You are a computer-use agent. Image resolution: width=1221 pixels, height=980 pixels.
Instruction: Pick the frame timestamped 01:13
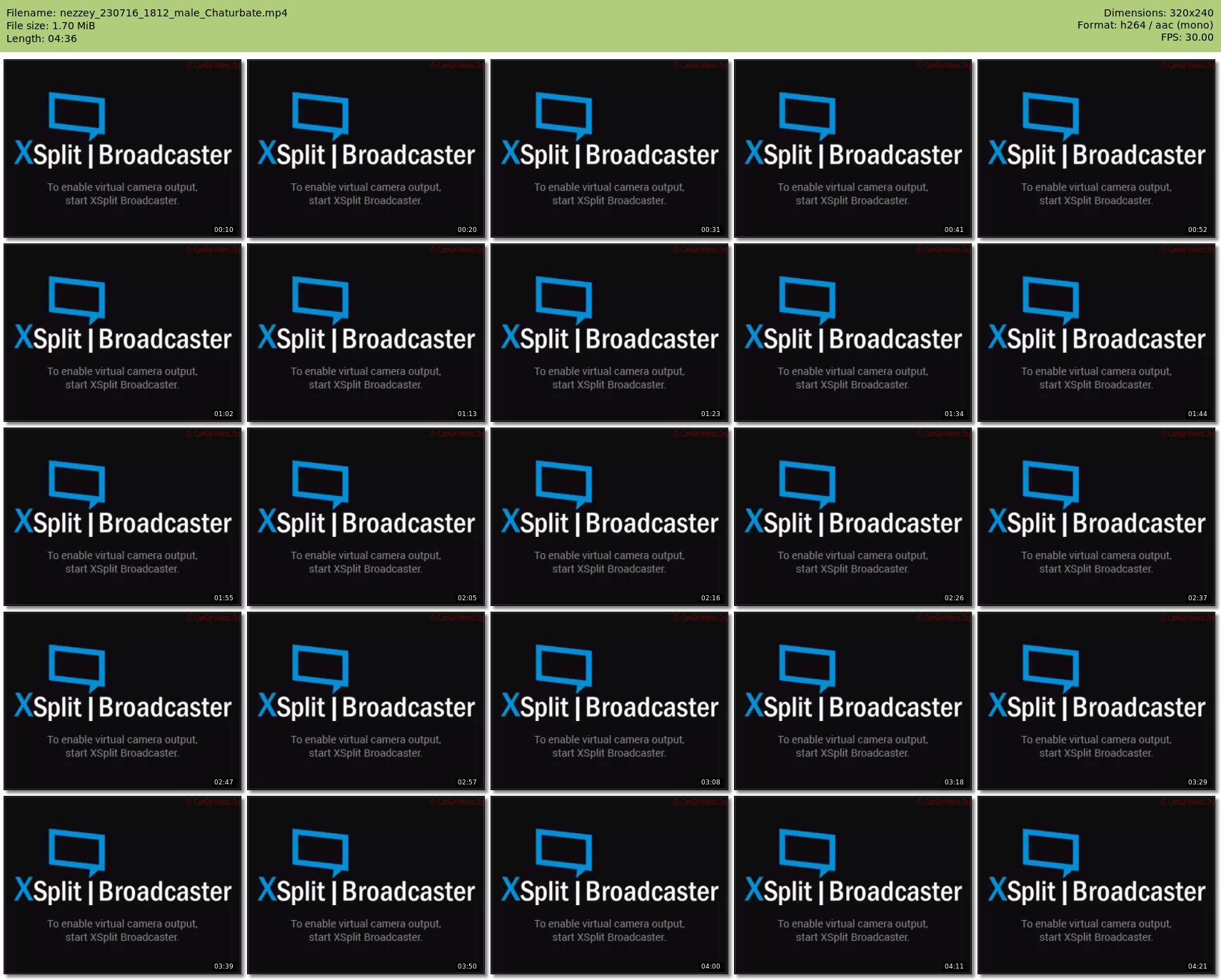(x=366, y=333)
